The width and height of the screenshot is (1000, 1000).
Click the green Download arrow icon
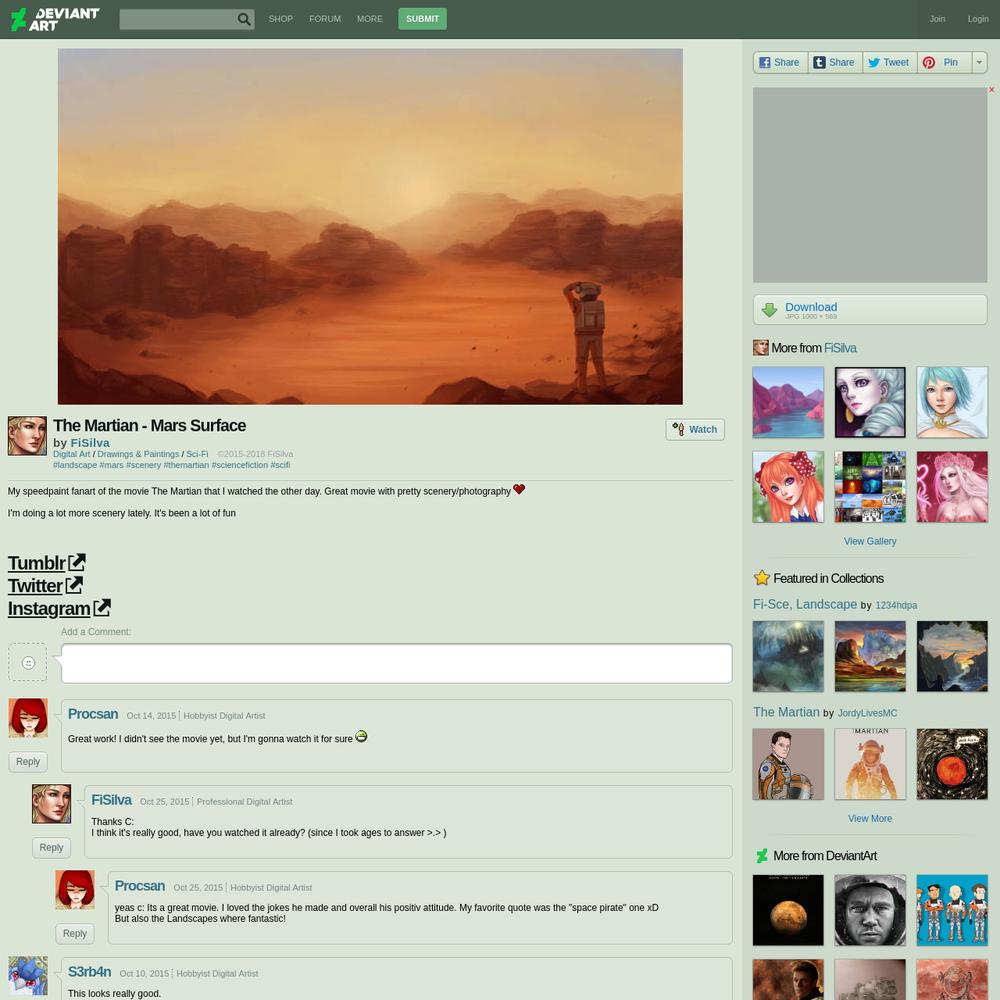[x=769, y=310]
